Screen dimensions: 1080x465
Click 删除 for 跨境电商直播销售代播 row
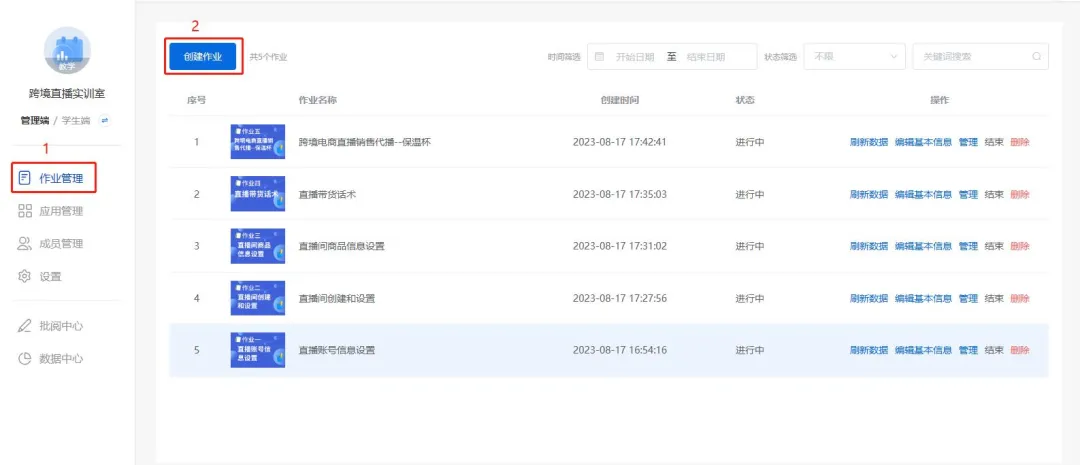(1019, 142)
